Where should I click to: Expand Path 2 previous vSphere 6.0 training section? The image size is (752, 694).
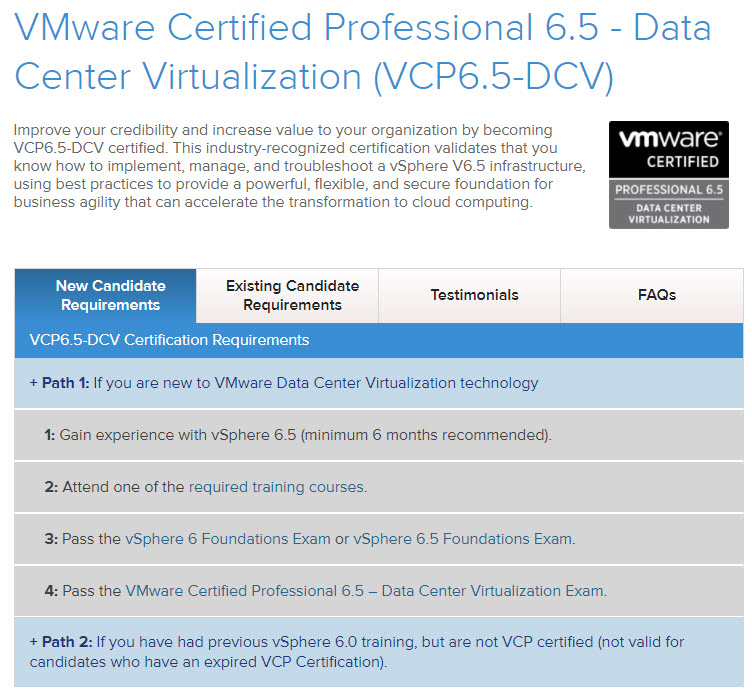[x=379, y=652]
